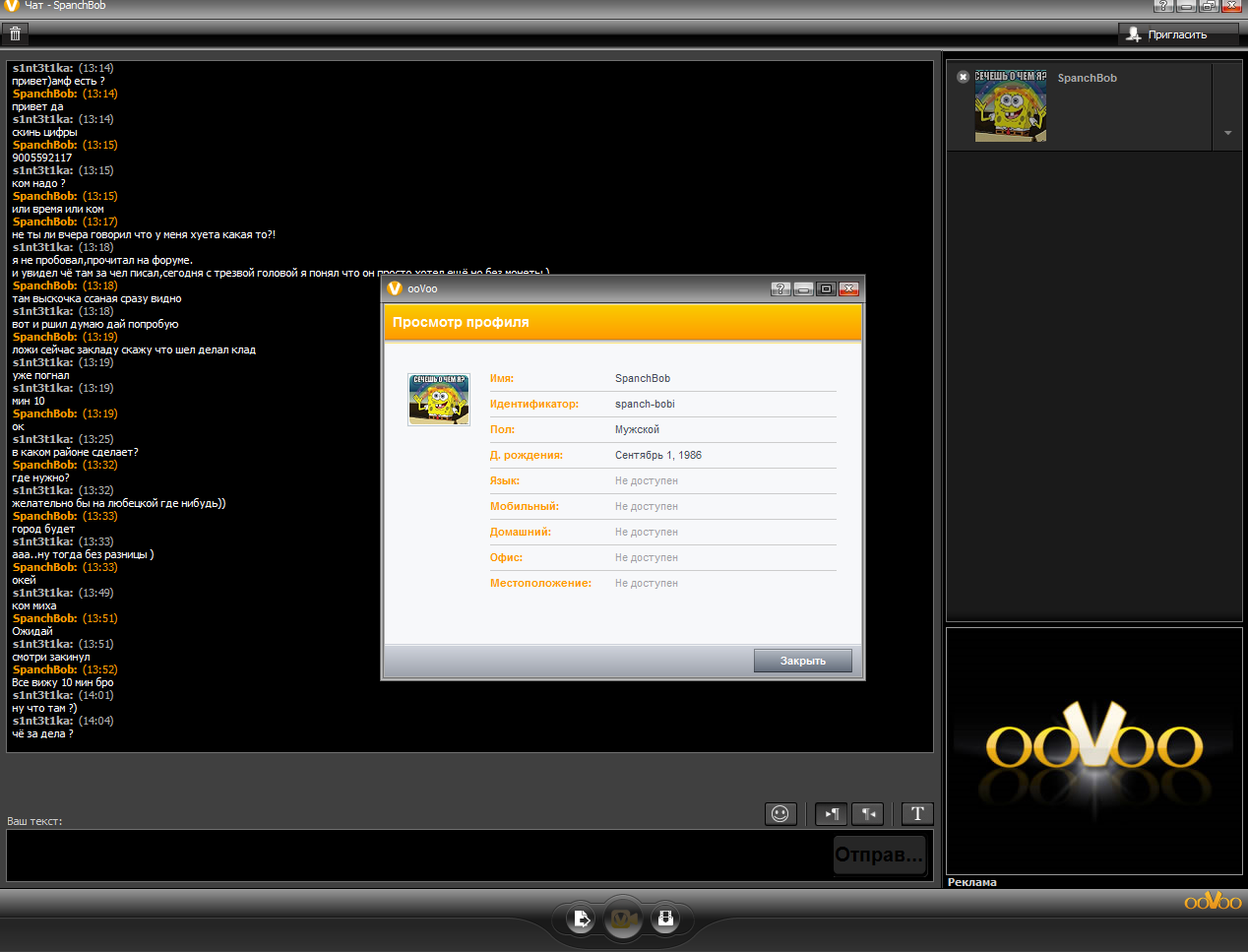Click the ooVoo icon in the profile dialog title bar
The height and width of the screenshot is (952, 1248).
point(395,288)
